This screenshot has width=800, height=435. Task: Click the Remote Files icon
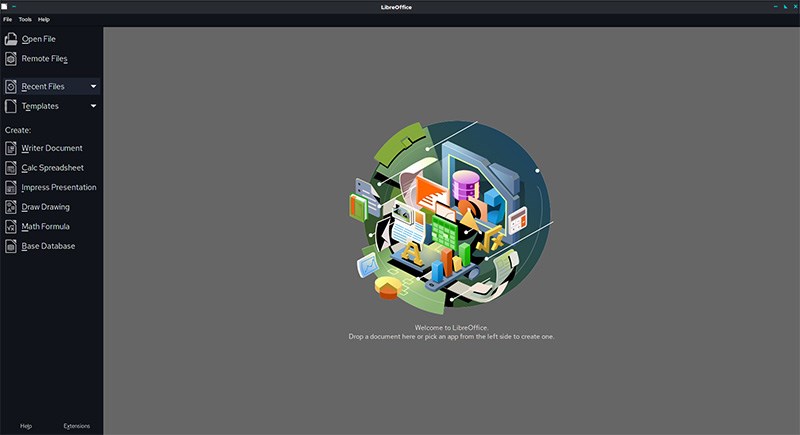point(11,59)
